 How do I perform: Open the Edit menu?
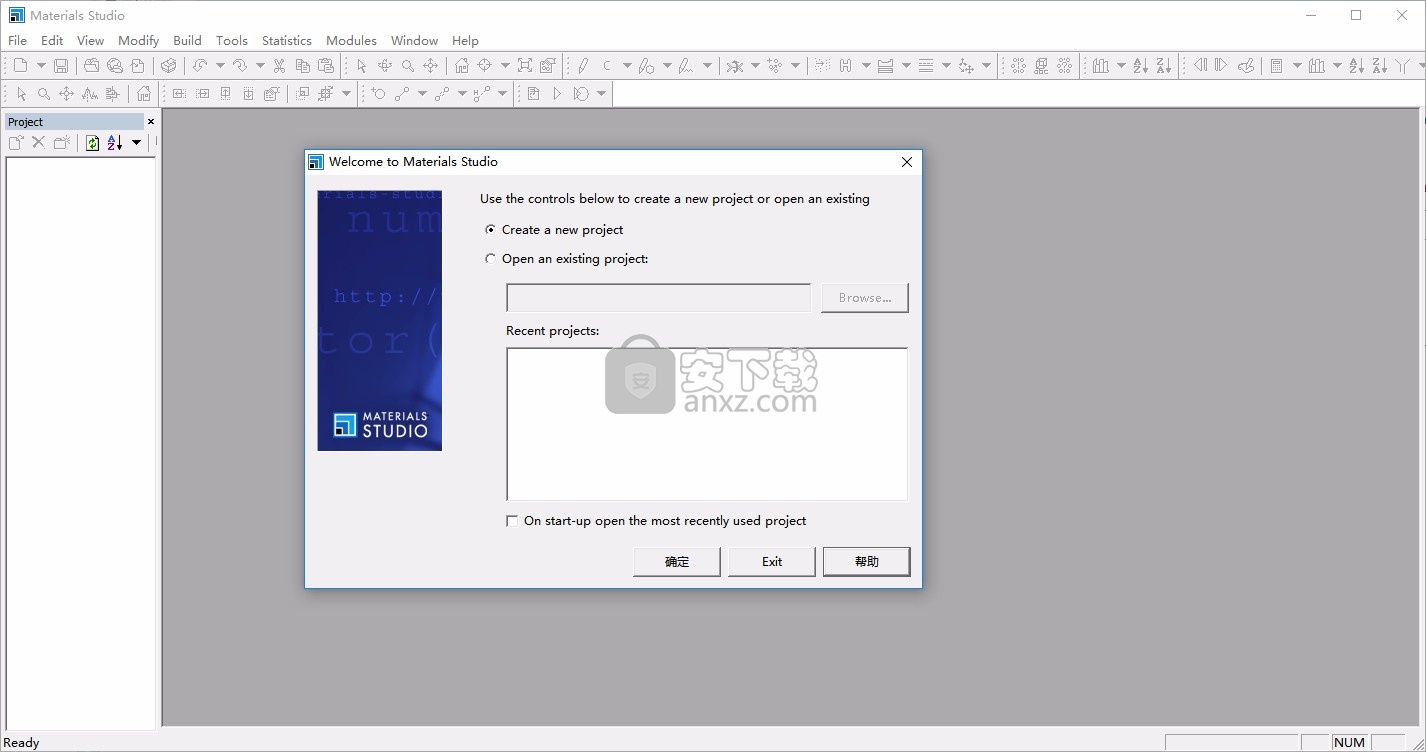(x=52, y=40)
